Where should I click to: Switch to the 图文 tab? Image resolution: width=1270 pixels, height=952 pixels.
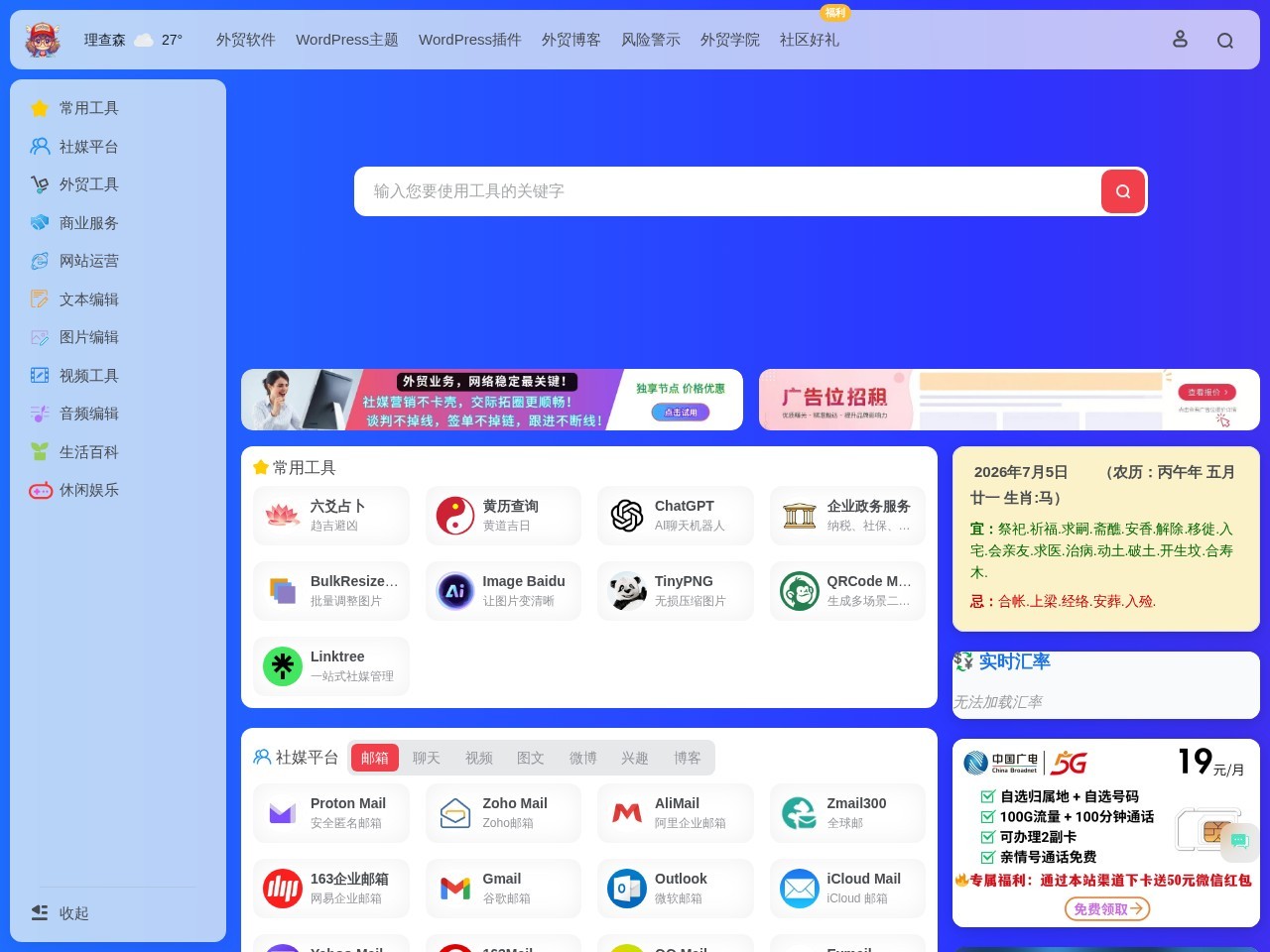pyautogui.click(x=531, y=758)
